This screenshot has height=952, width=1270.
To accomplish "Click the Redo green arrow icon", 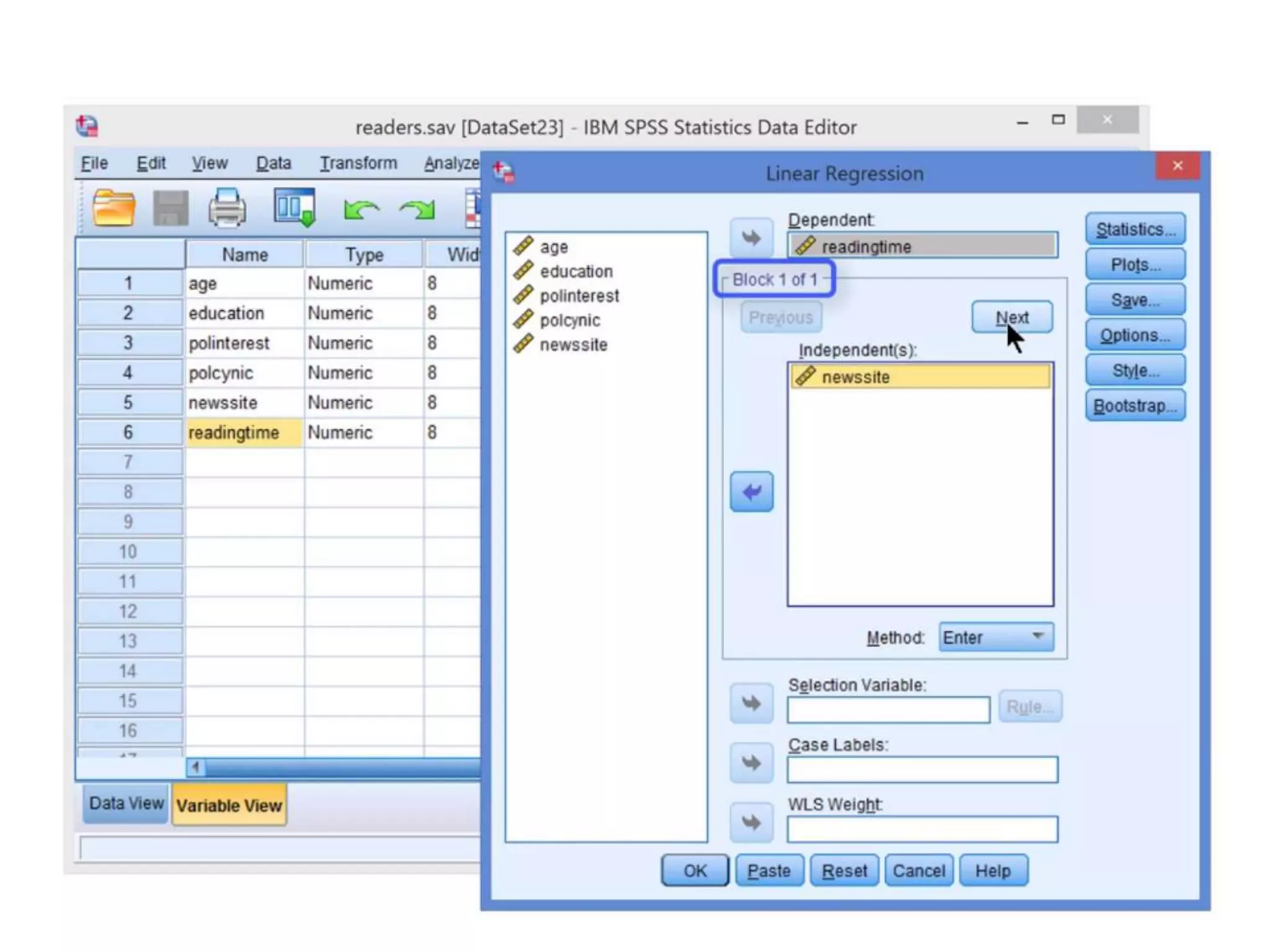I will [x=417, y=209].
